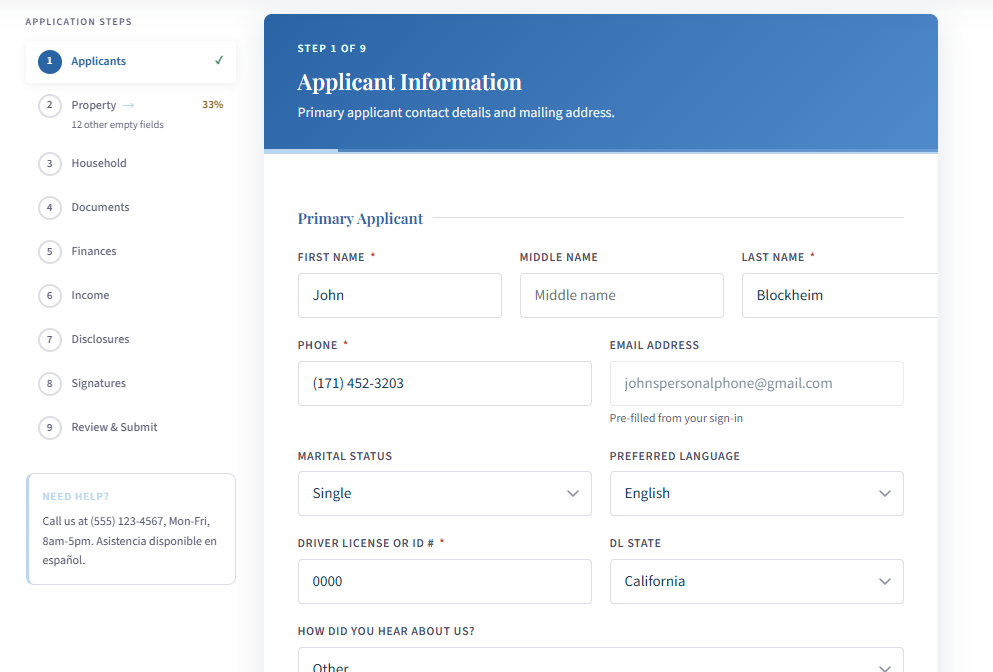Click '12 other empty fields' text
The height and width of the screenshot is (672, 993).
[117, 125]
